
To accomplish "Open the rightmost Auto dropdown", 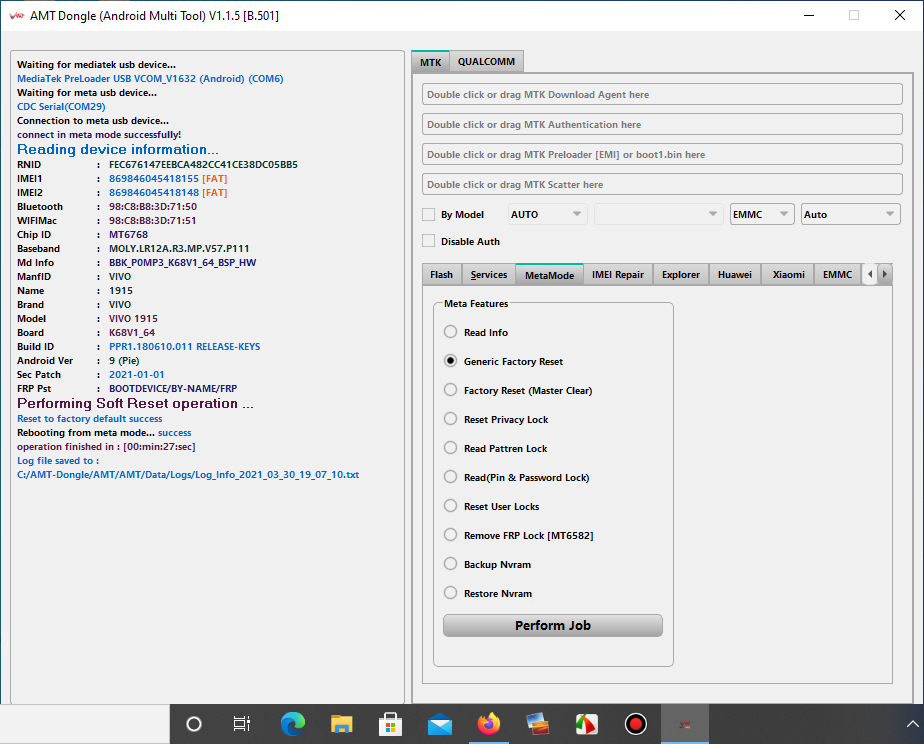I will [x=850, y=214].
